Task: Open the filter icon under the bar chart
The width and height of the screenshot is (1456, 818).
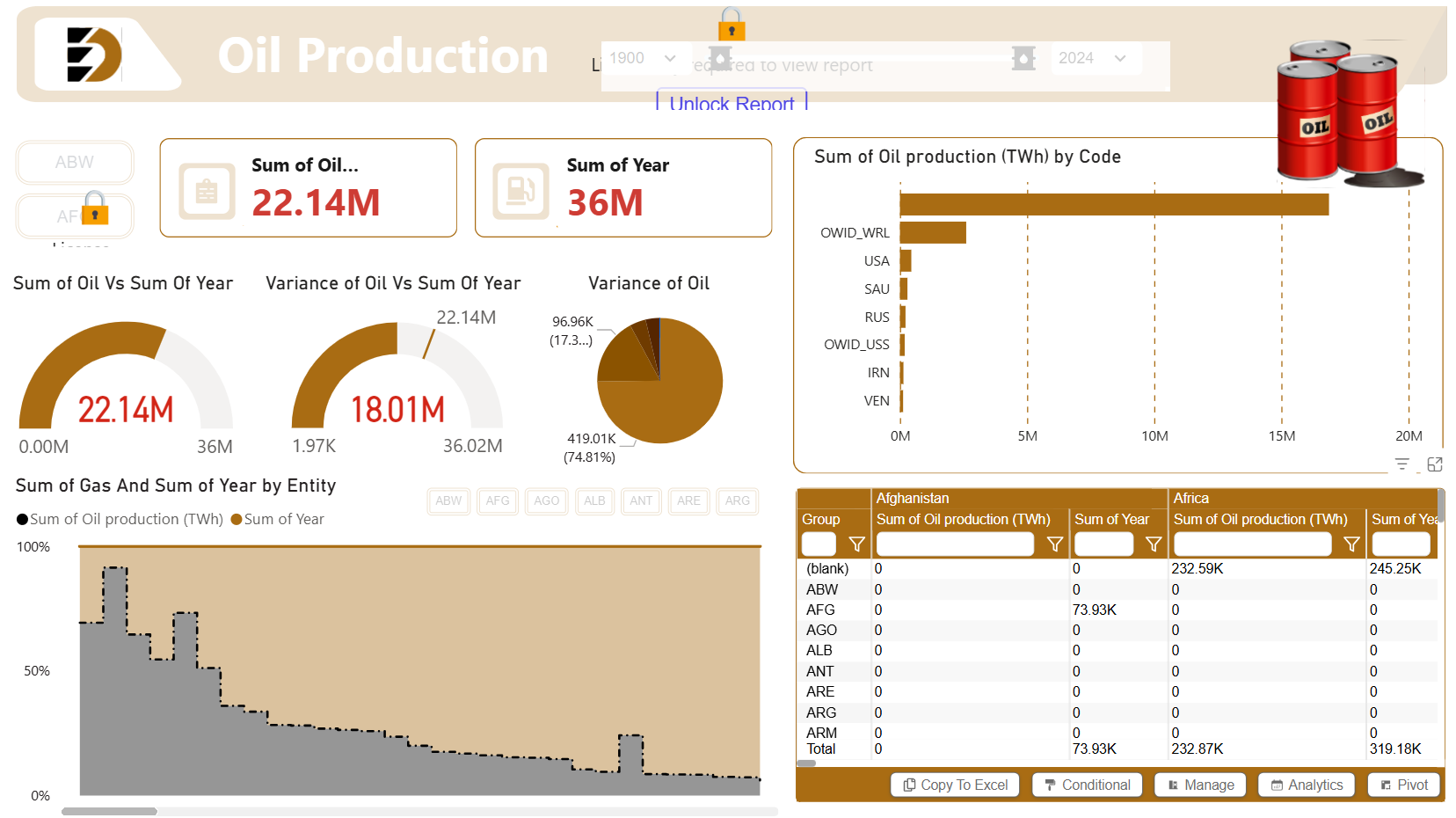Action: pyautogui.click(x=1402, y=464)
